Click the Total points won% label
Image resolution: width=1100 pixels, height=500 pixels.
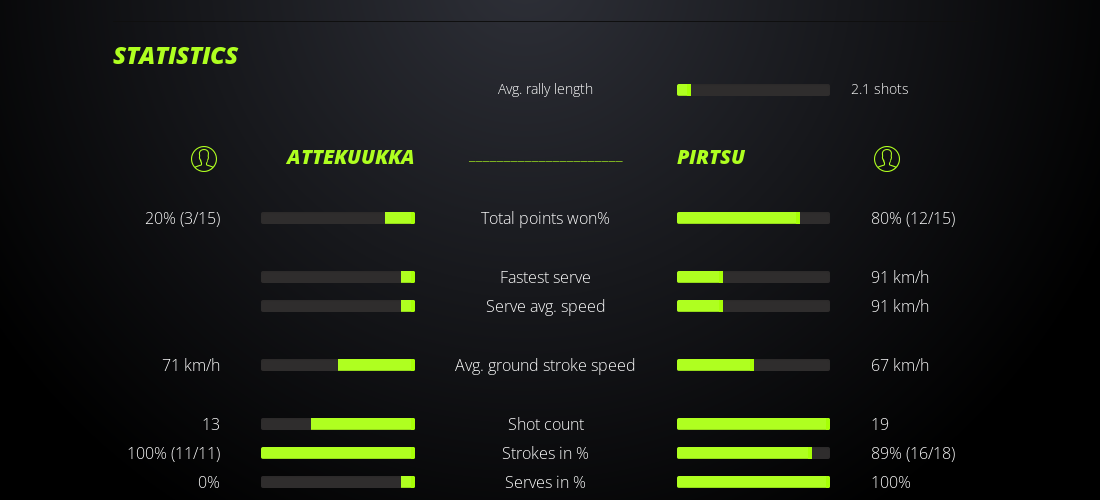[545, 218]
